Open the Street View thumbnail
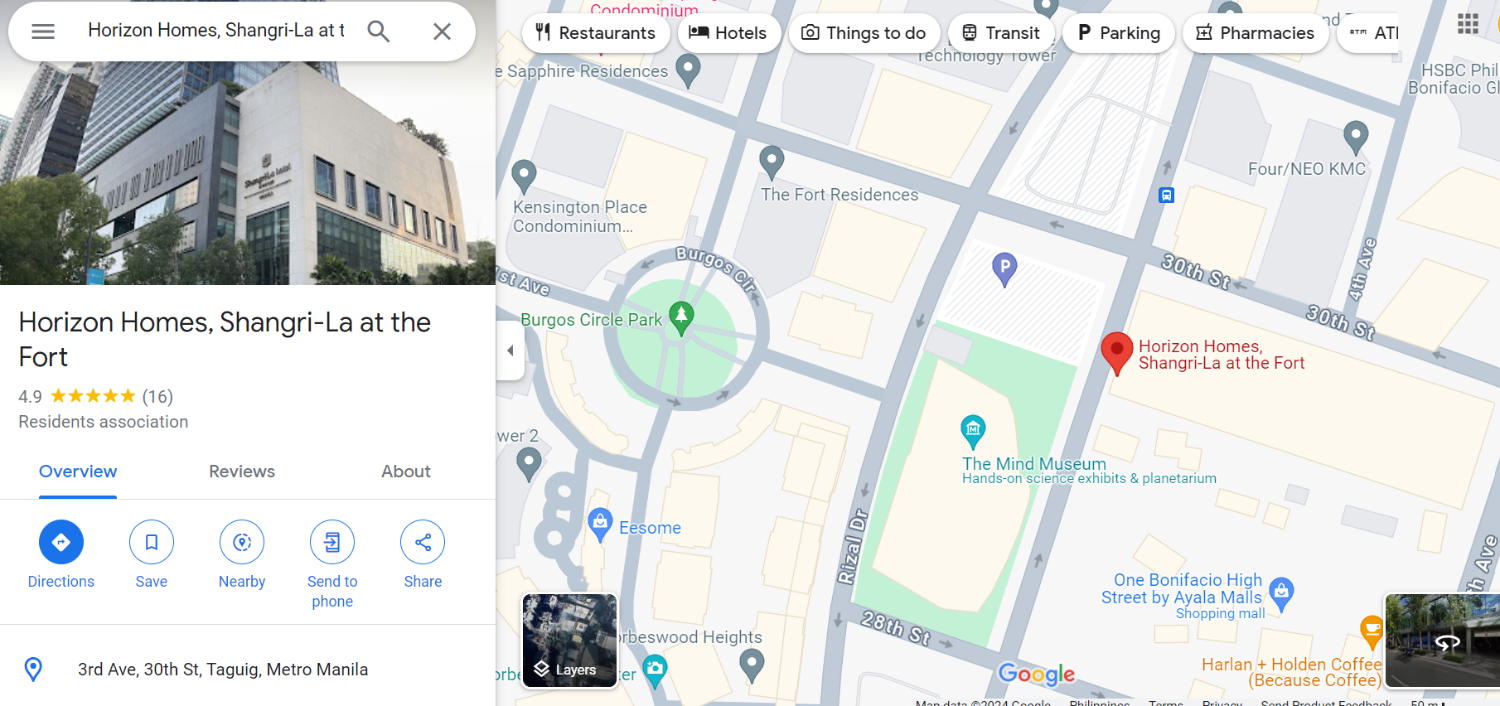 tap(1442, 640)
